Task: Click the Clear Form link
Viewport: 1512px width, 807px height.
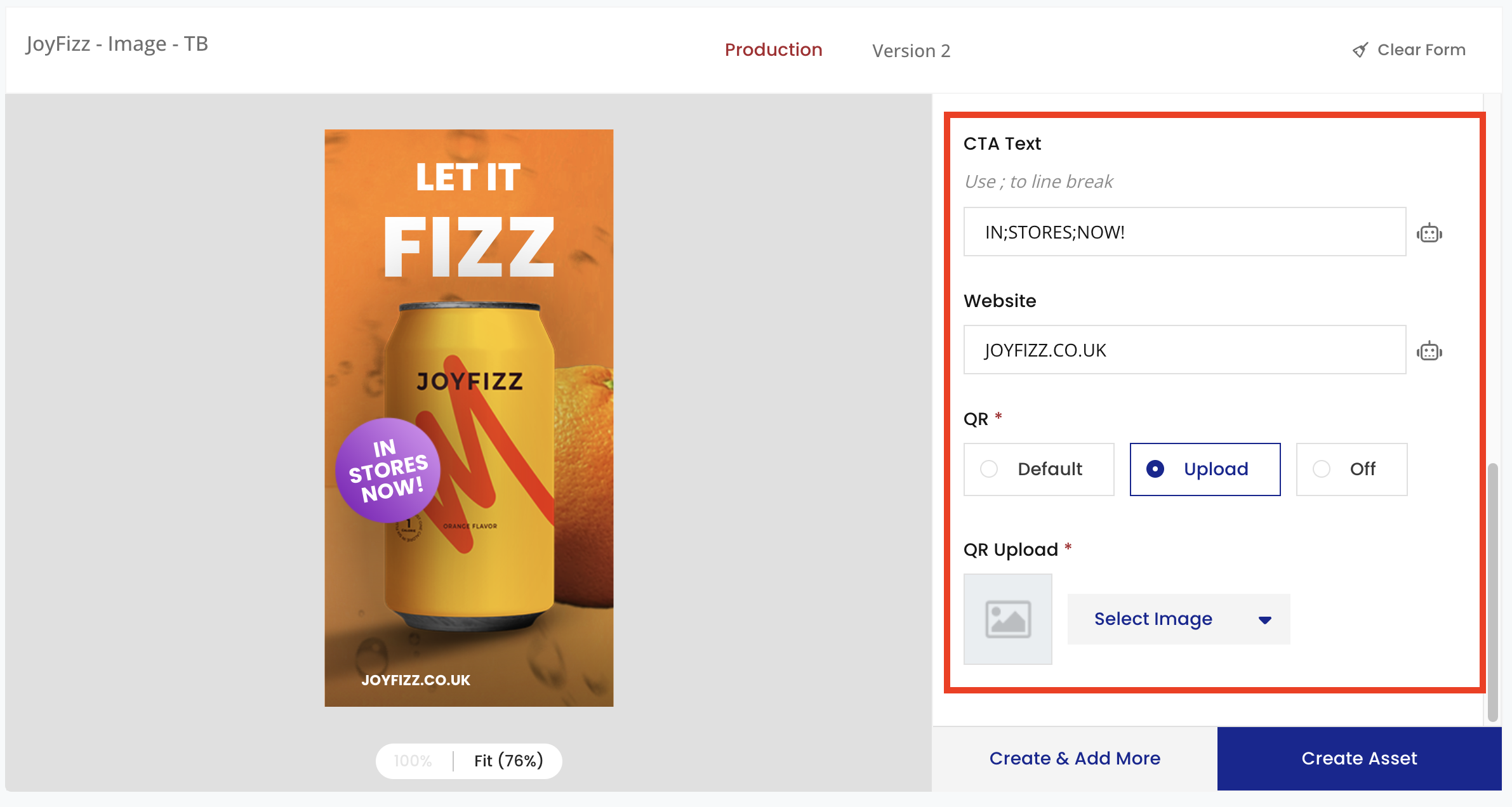Action: (1421, 50)
